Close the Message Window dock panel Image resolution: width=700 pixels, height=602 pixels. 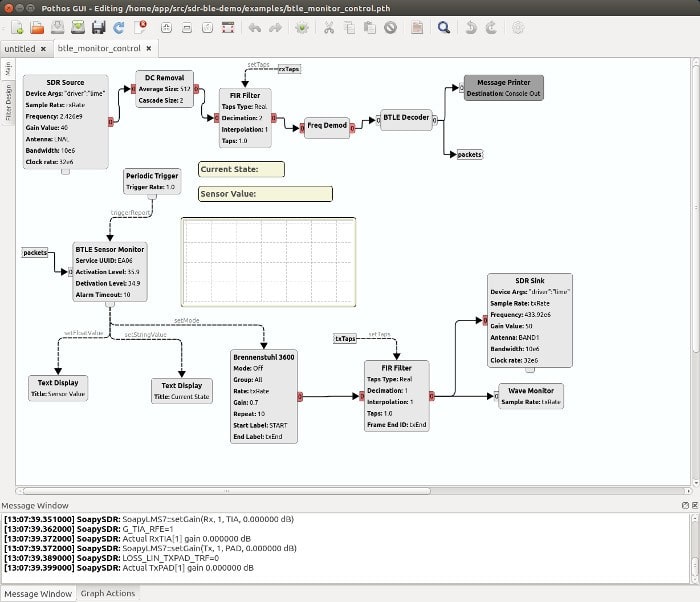click(x=695, y=505)
